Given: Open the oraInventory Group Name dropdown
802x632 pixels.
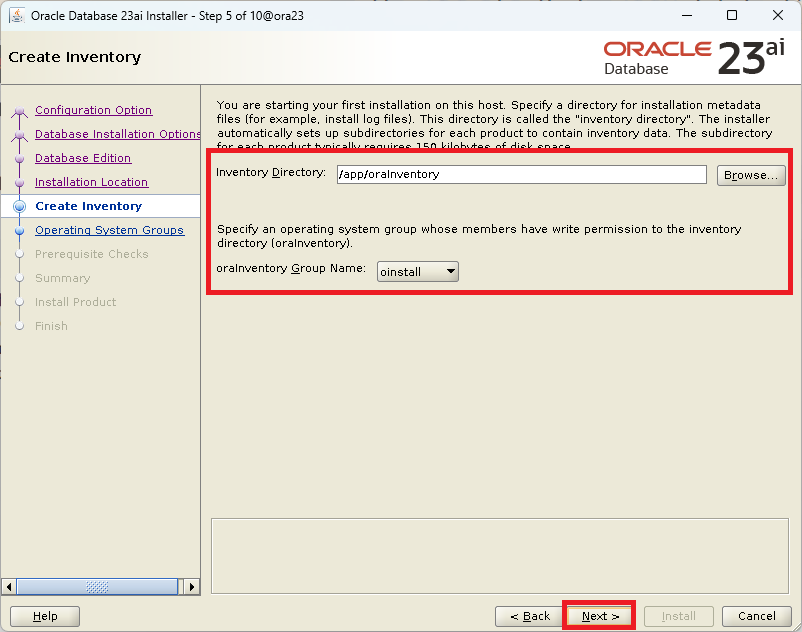Looking at the screenshot, I should point(417,272).
